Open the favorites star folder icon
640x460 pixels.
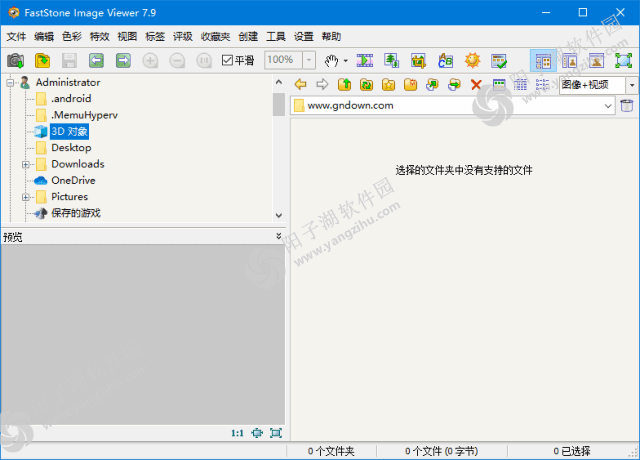pyautogui.click(x=389, y=84)
